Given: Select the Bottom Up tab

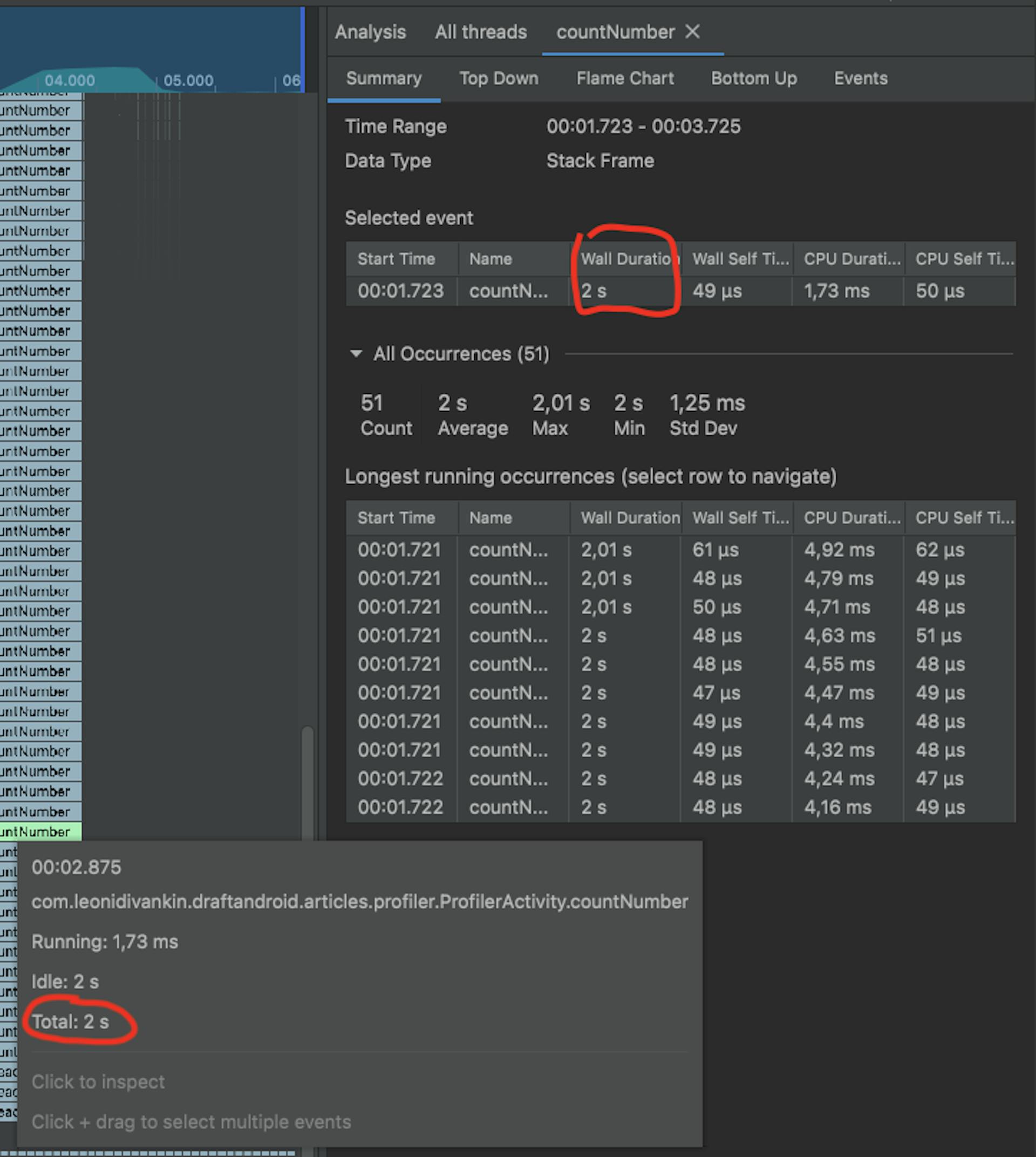Looking at the screenshot, I should click(754, 79).
